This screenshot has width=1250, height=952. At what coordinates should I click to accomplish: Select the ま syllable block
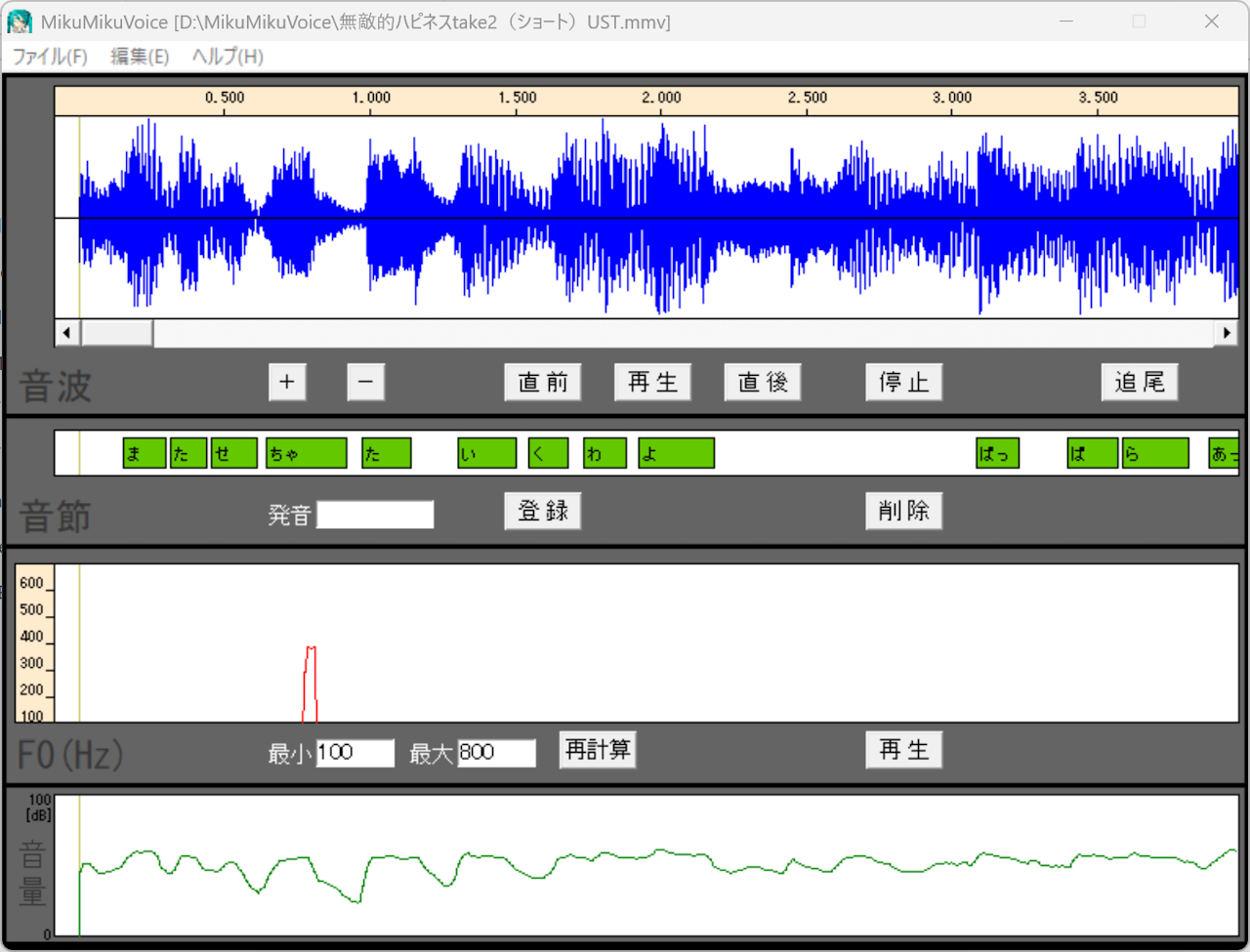tap(145, 453)
